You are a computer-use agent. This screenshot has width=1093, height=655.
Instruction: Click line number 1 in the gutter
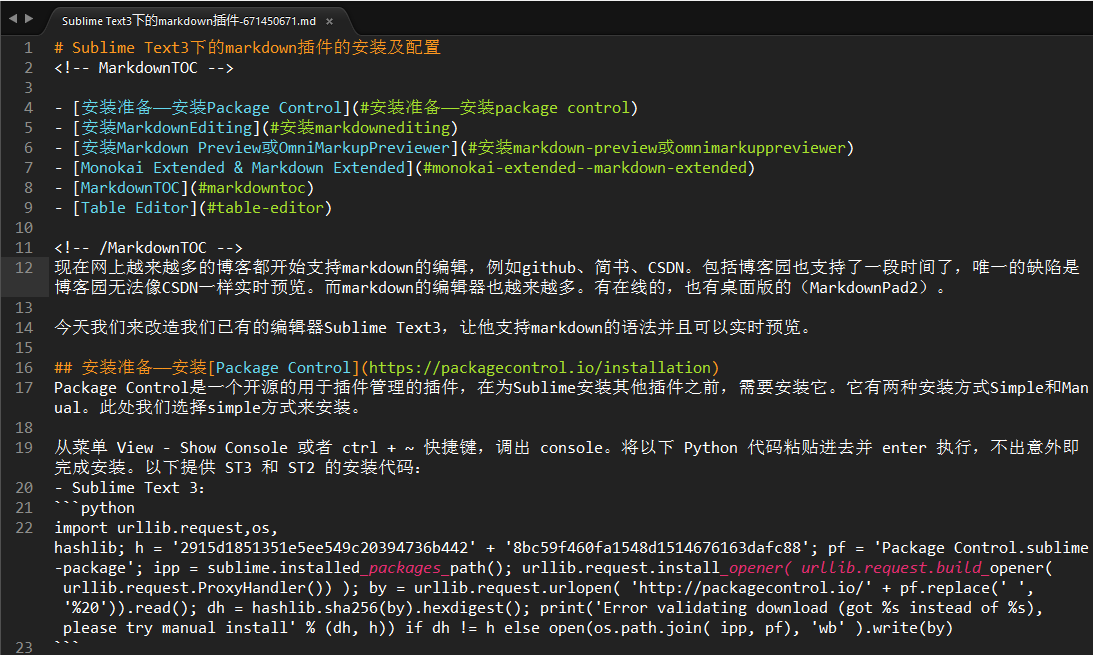tap(28, 48)
